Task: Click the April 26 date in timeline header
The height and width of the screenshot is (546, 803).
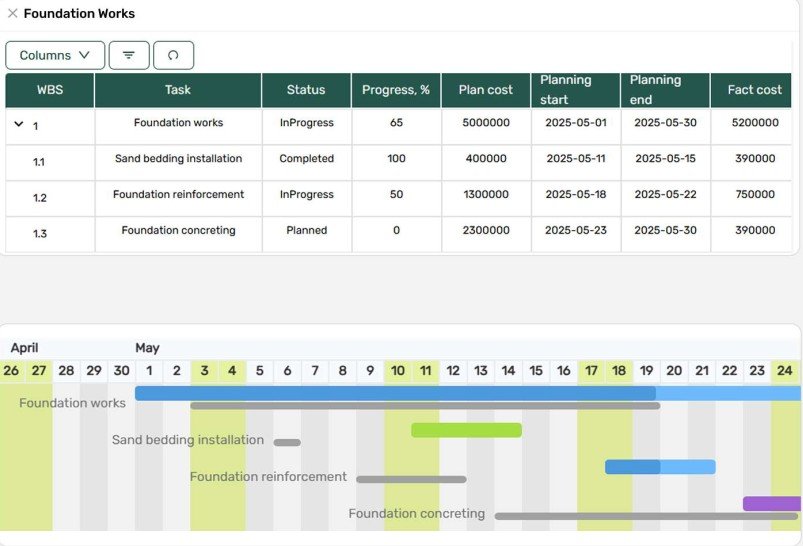Action: pyautogui.click(x=11, y=371)
